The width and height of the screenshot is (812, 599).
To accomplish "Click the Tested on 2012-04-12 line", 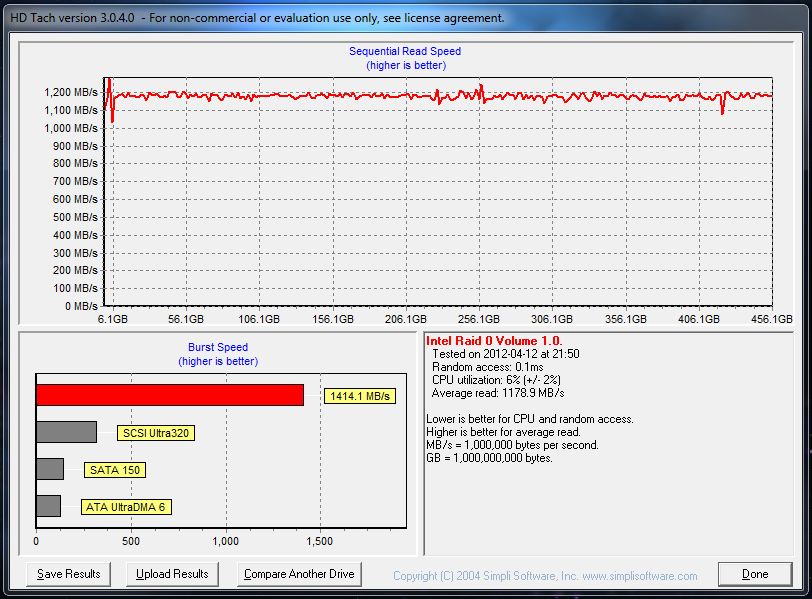I will coord(505,354).
